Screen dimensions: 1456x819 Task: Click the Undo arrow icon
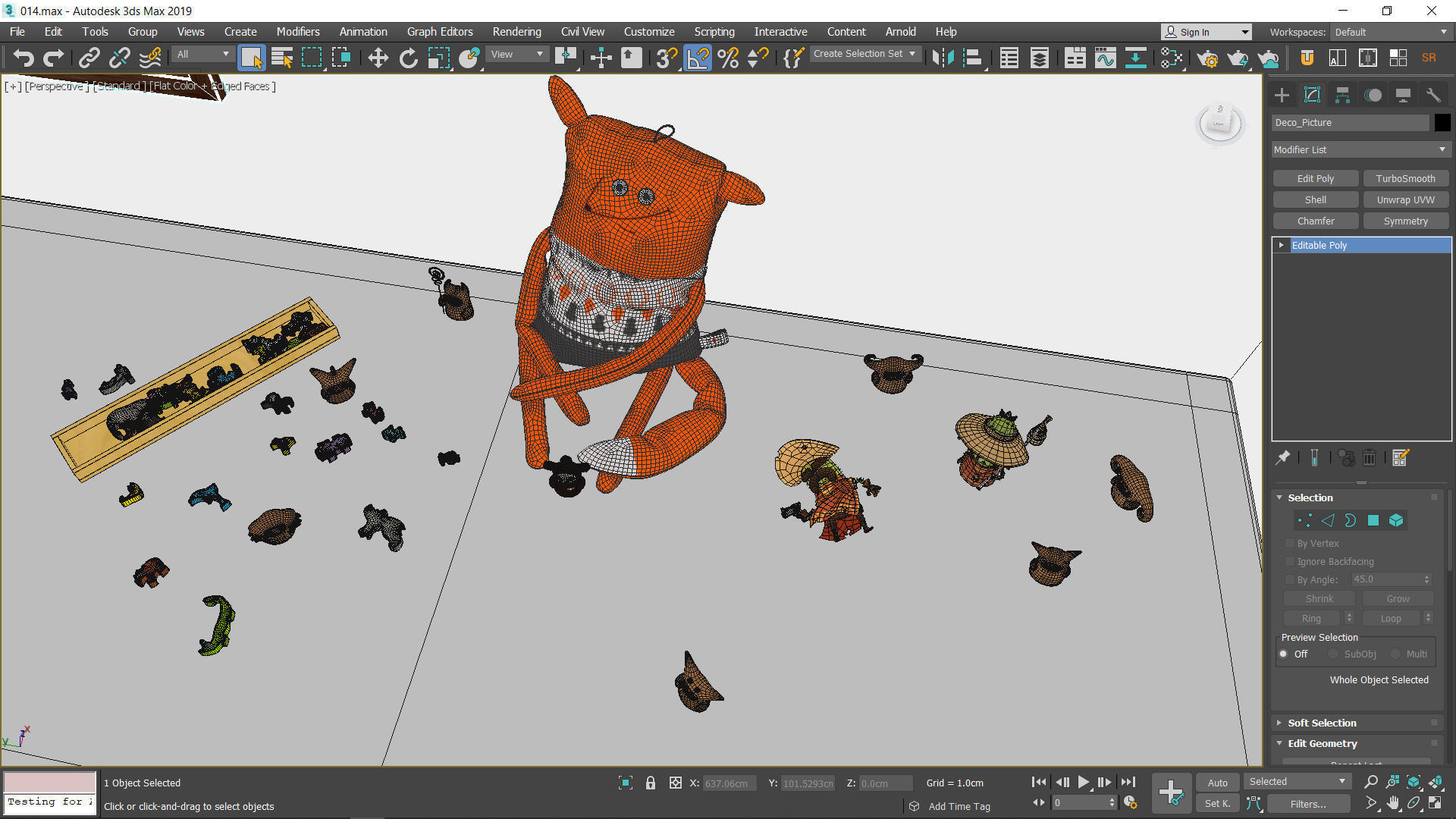coord(24,58)
